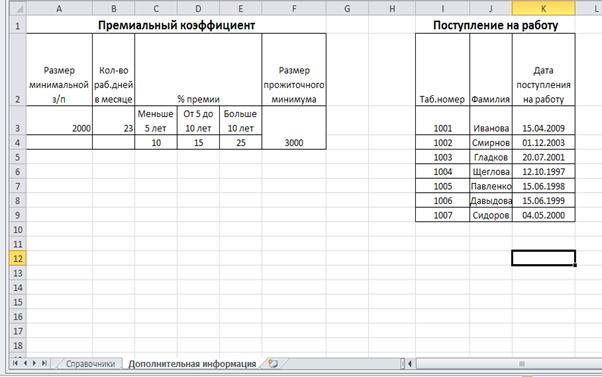602x377 pixels.
Task: Click the 'Размер минимальной з/п' header cell
Action: (x=59, y=70)
